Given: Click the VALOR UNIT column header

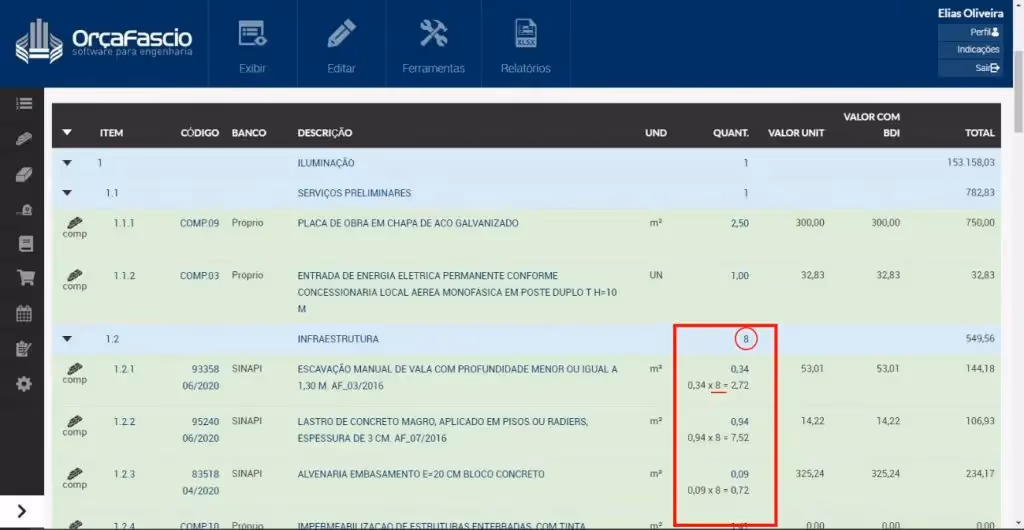Looking at the screenshot, I should click(796, 133).
